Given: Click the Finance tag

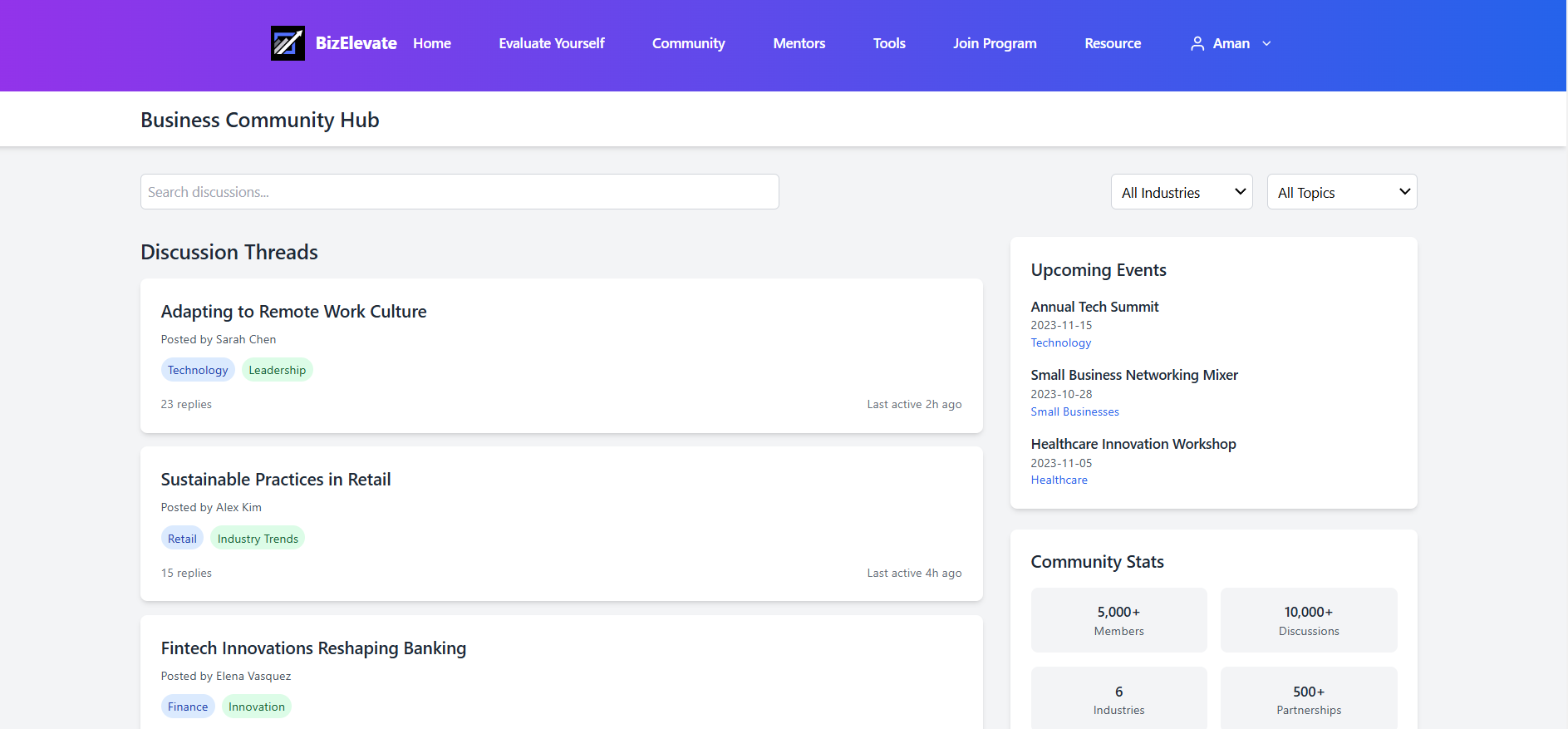Looking at the screenshot, I should [x=188, y=707].
